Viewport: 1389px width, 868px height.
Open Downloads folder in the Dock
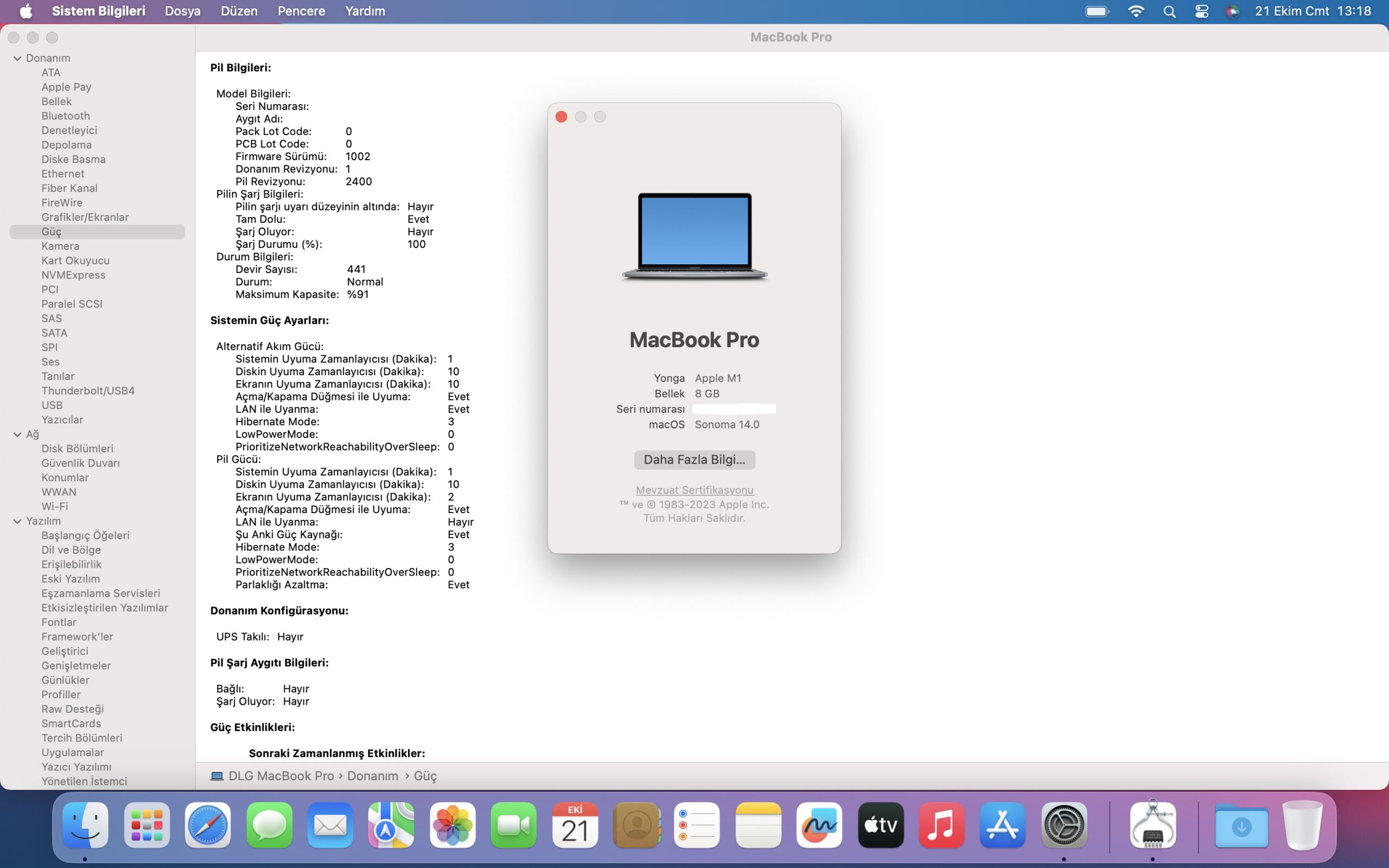tap(1241, 826)
